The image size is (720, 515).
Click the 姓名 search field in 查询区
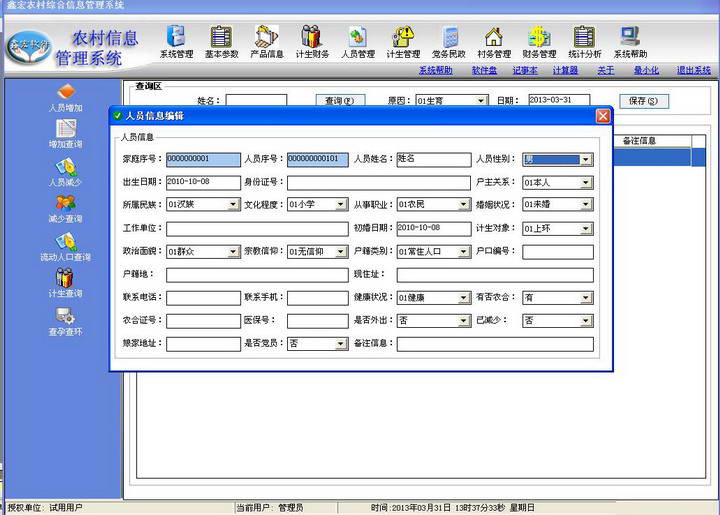pyautogui.click(x=256, y=101)
